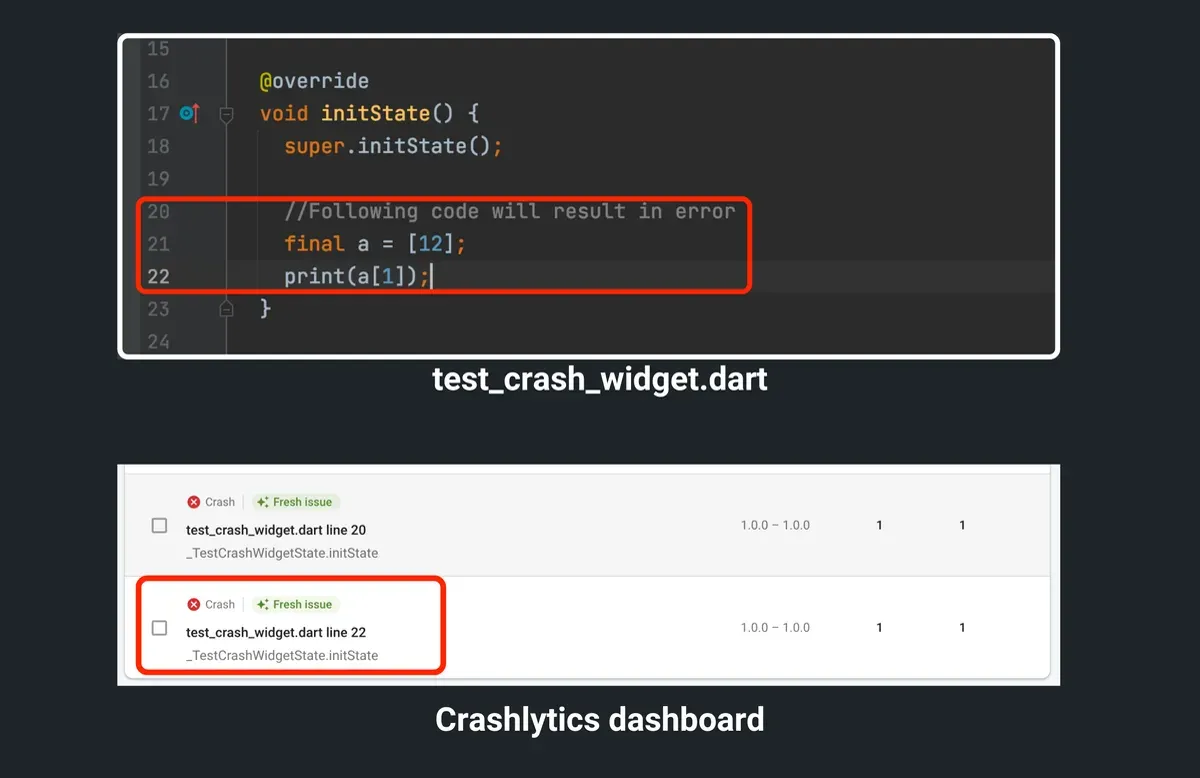Click the 'Crash' label in the line 22 row
The image size is (1200, 778).
(x=220, y=604)
